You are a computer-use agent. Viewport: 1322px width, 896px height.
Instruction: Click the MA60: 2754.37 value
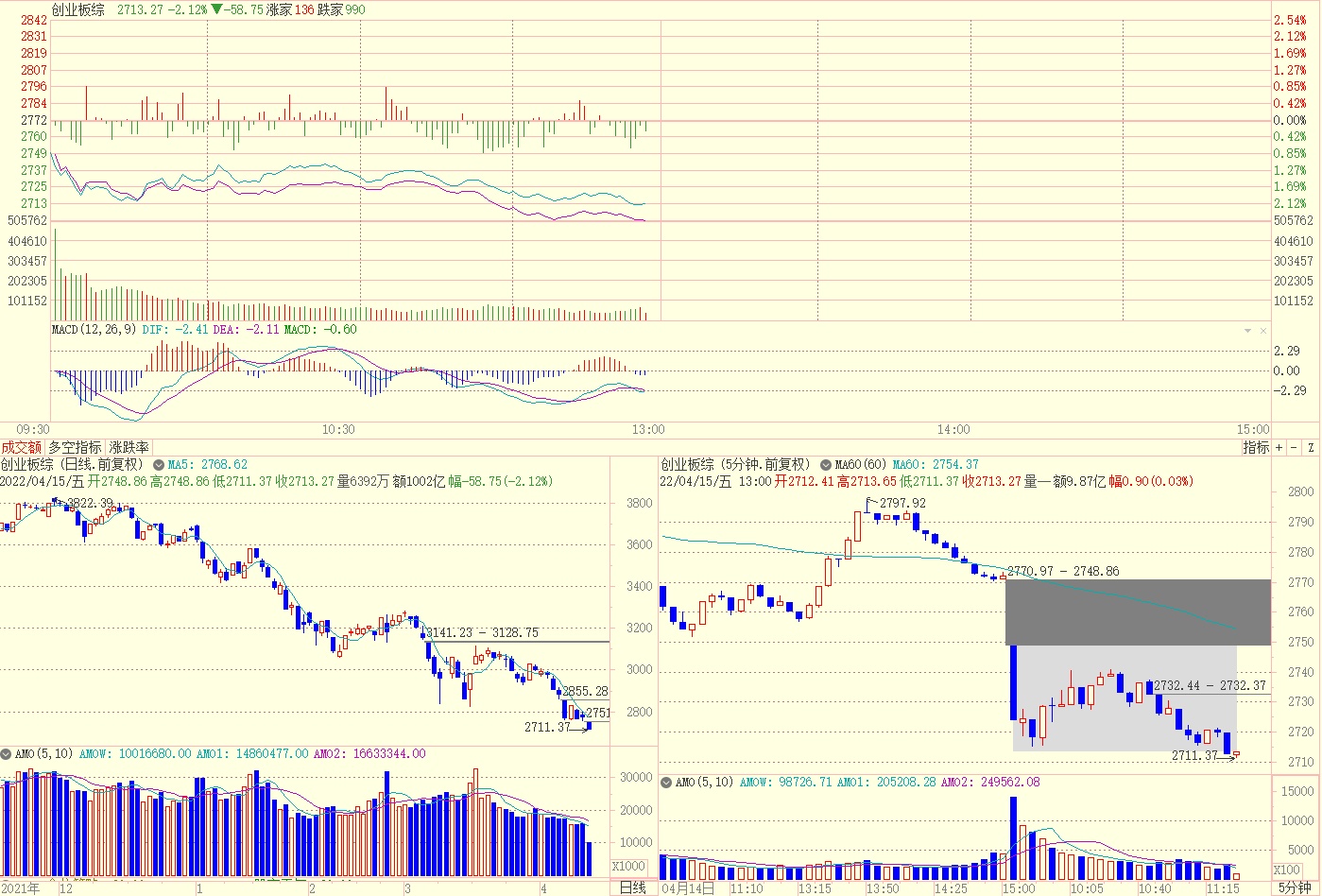(x=936, y=465)
